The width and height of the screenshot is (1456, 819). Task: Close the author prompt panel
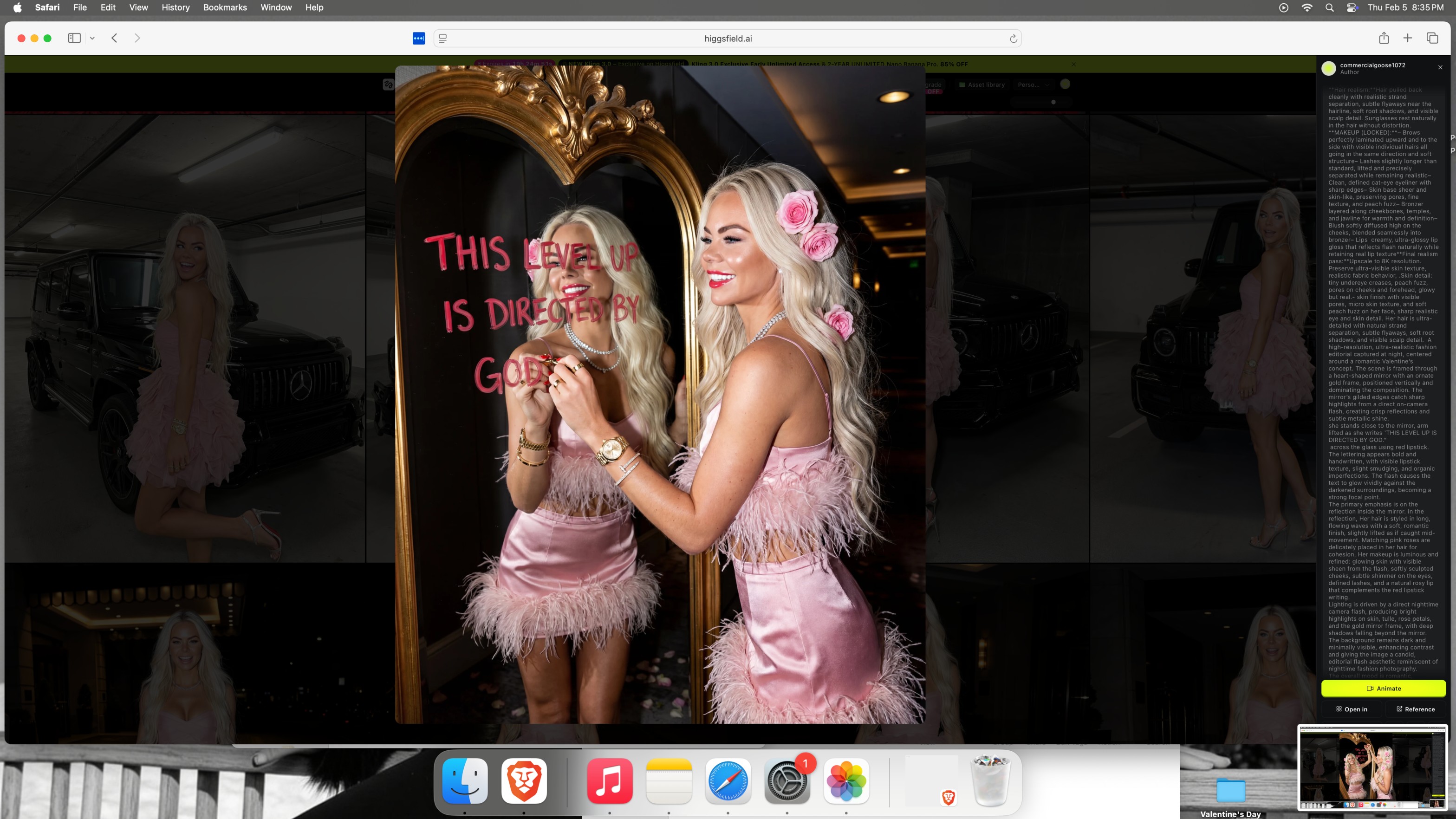[x=1440, y=67]
